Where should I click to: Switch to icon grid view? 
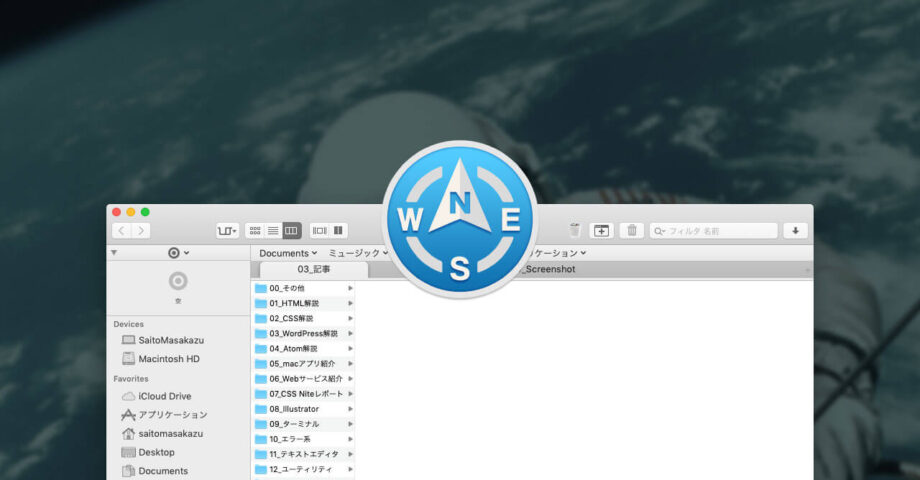coord(255,231)
